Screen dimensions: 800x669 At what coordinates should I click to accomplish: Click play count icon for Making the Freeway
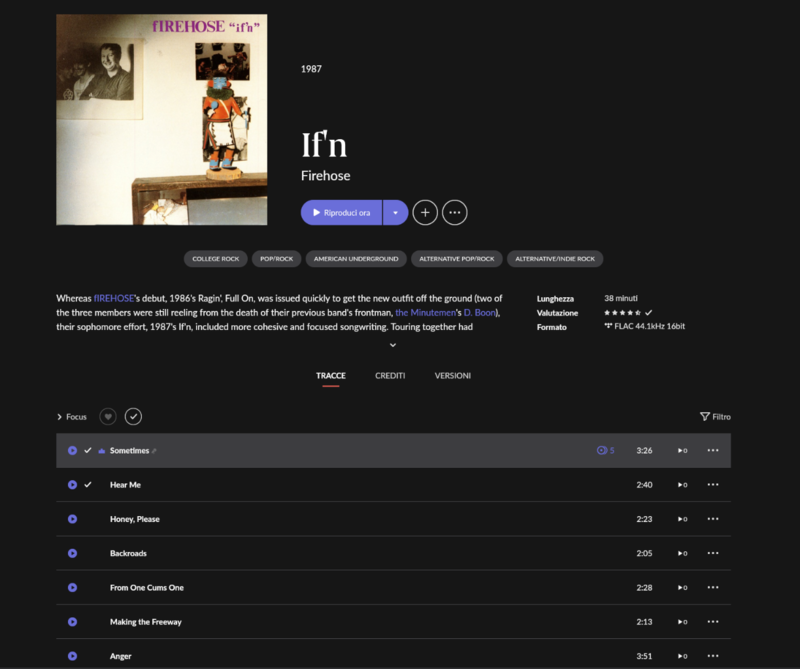coord(682,622)
